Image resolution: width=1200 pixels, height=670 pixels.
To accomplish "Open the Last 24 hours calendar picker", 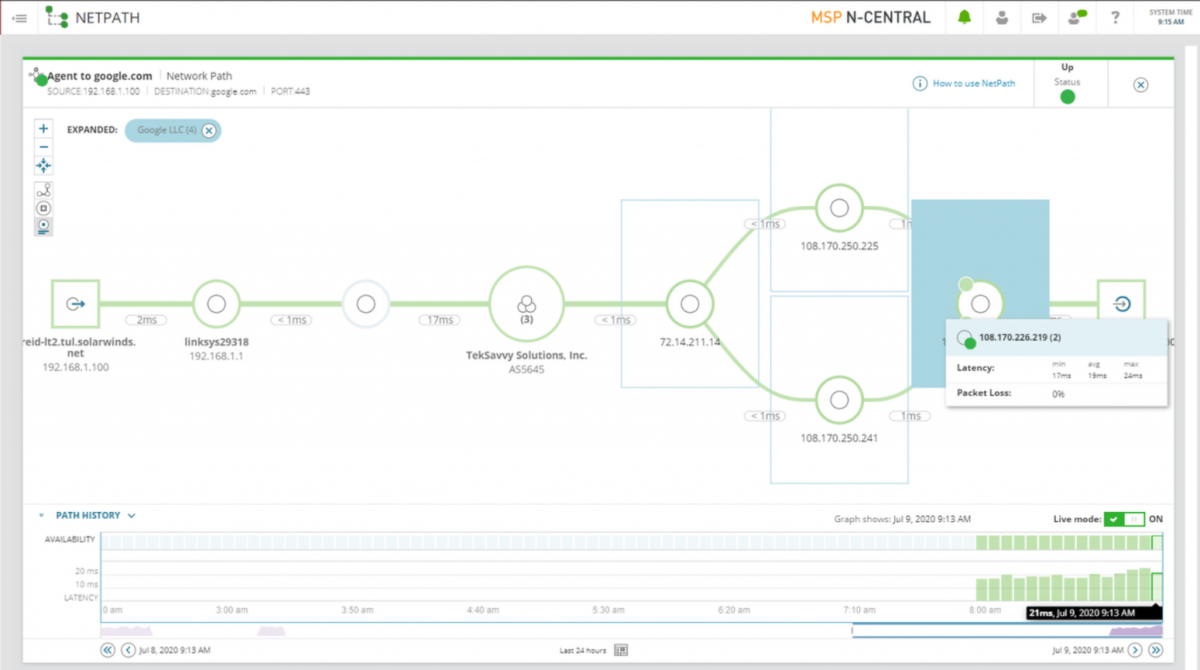I will (621, 650).
